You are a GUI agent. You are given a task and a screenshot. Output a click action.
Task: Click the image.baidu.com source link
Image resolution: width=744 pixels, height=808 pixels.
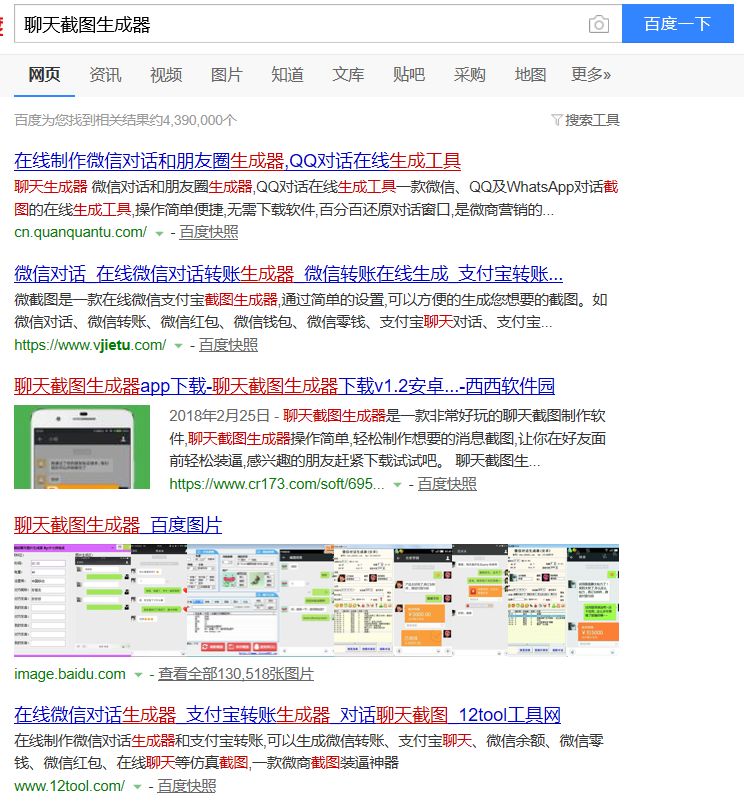coord(70,674)
